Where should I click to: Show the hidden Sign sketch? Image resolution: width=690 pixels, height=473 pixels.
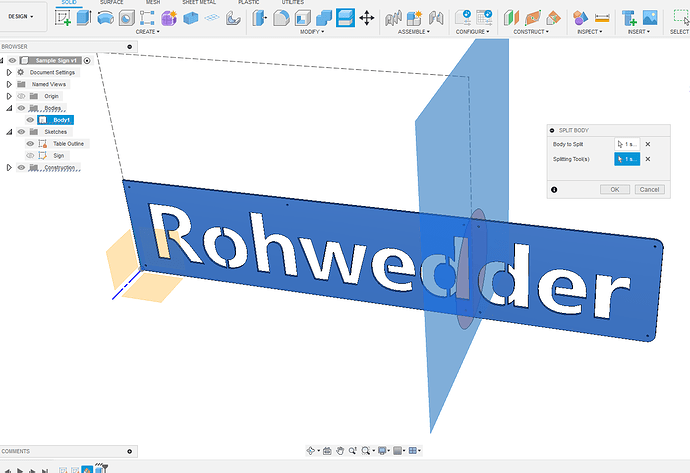click(x=30, y=155)
